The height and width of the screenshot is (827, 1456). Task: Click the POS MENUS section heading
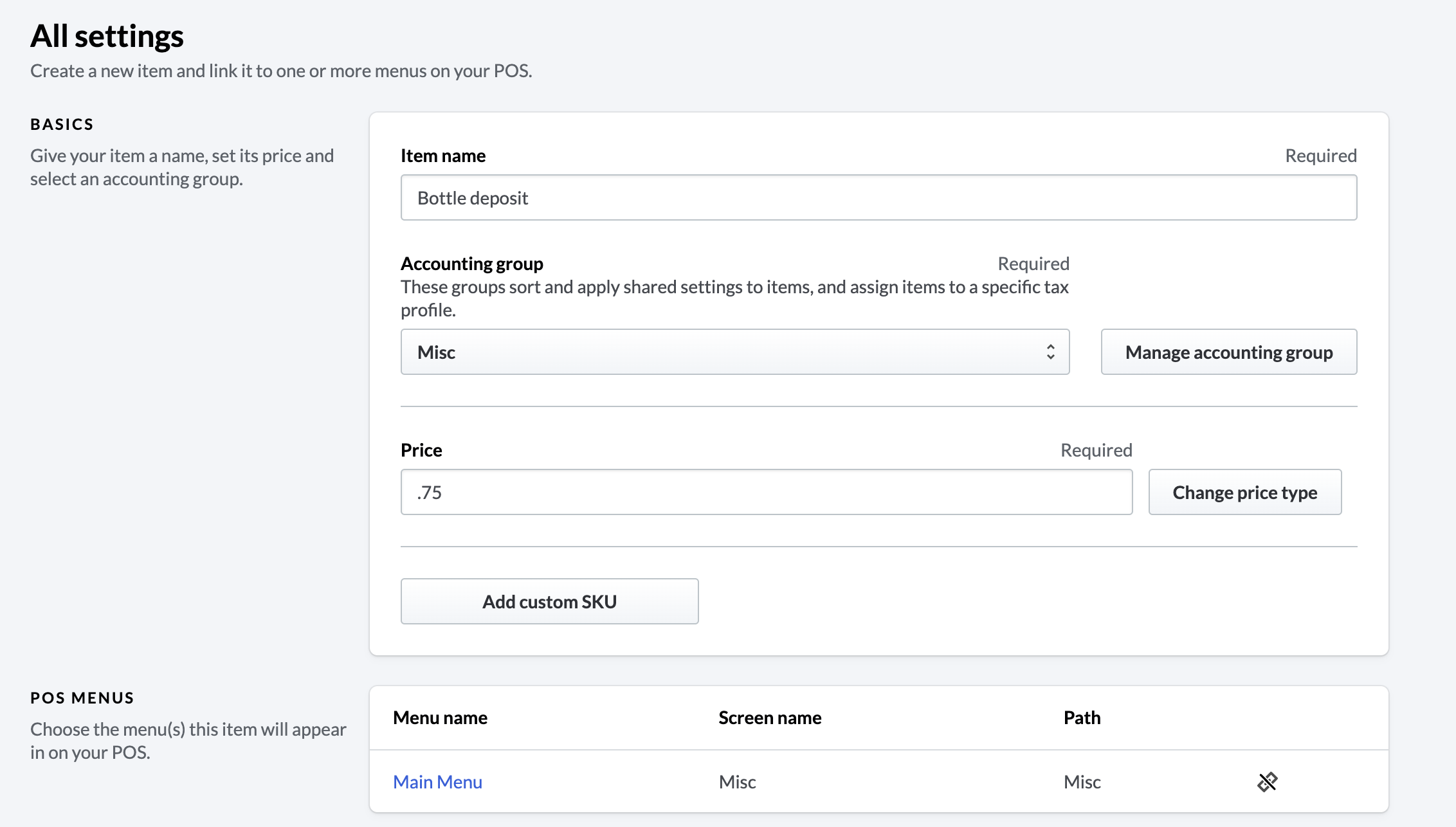82,698
